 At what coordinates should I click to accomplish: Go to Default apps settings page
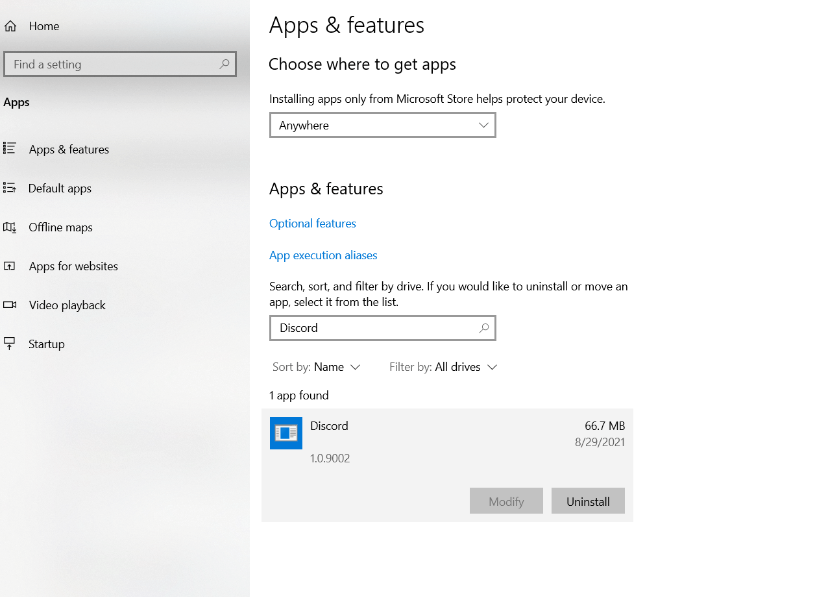tap(60, 188)
